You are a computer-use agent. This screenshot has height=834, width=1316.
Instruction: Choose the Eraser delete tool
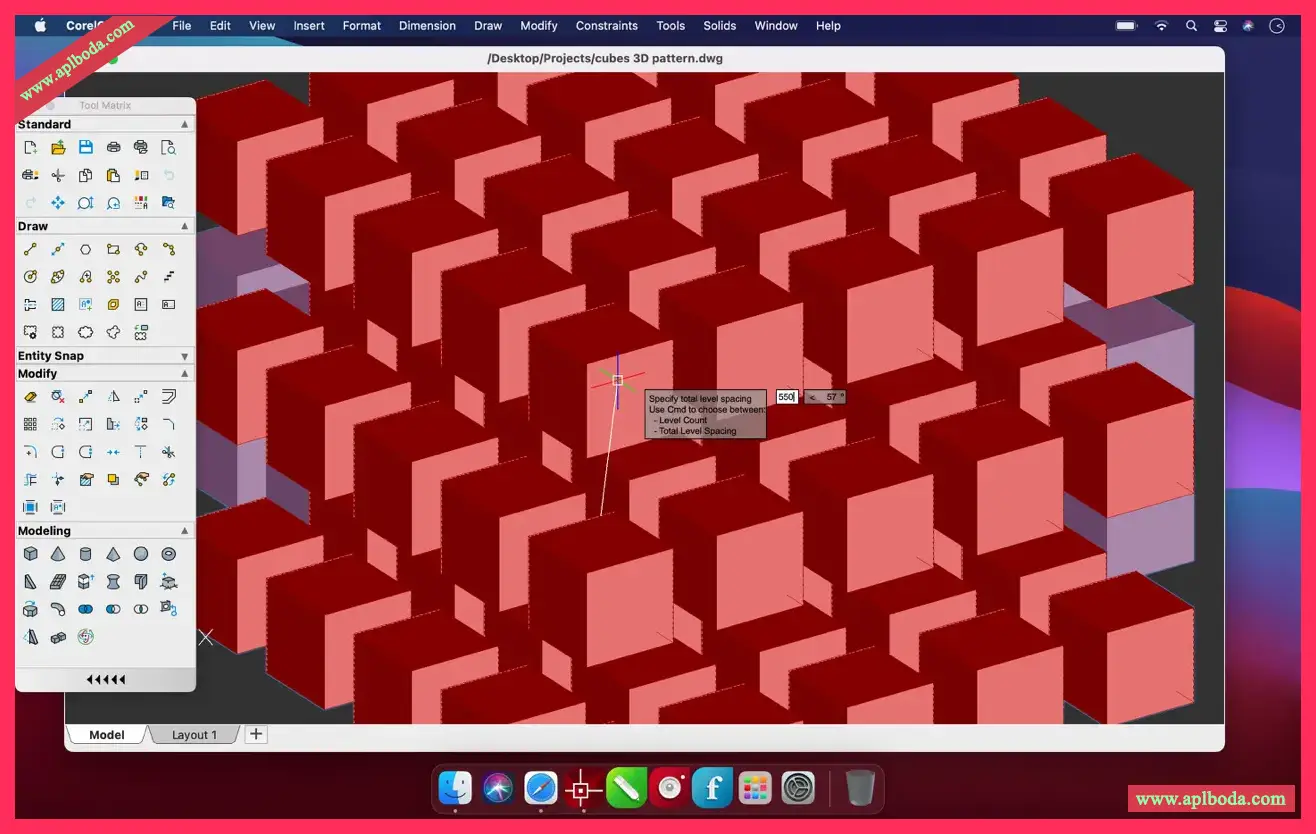click(30, 397)
